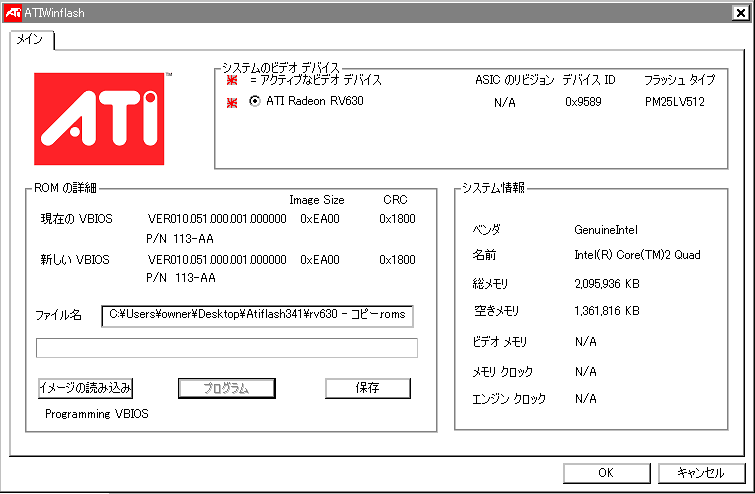The width and height of the screenshot is (755, 494).
Task: Click the プログラム button
Action: (227, 388)
